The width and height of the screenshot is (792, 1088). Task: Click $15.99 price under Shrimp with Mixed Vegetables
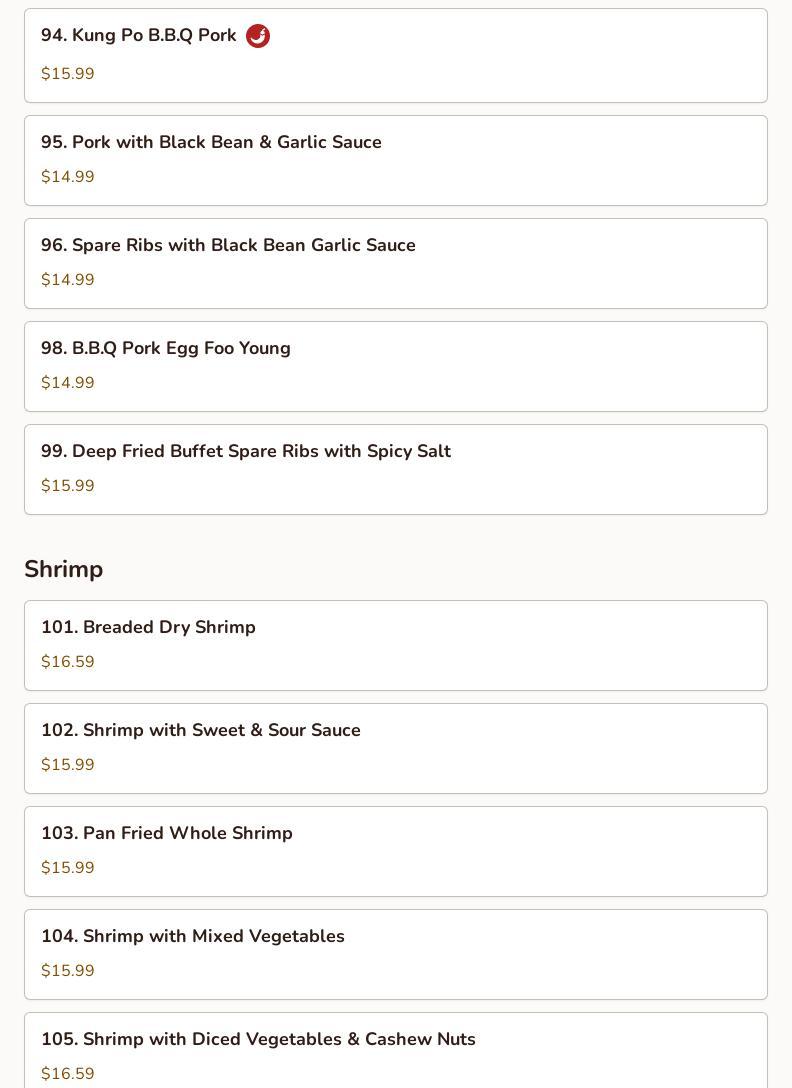pyautogui.click(x=68, y=971)
